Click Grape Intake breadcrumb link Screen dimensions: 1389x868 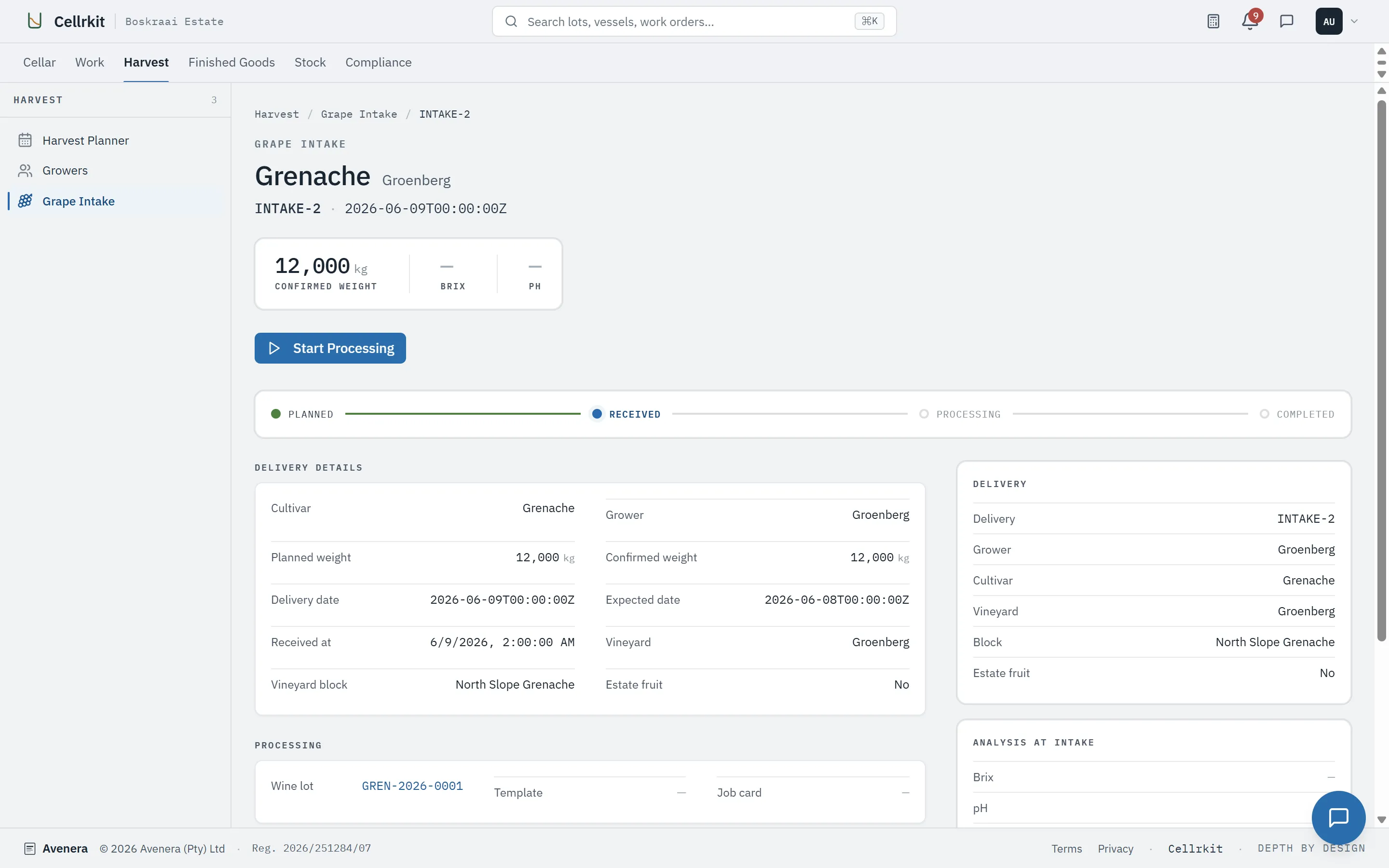(359, 114)
